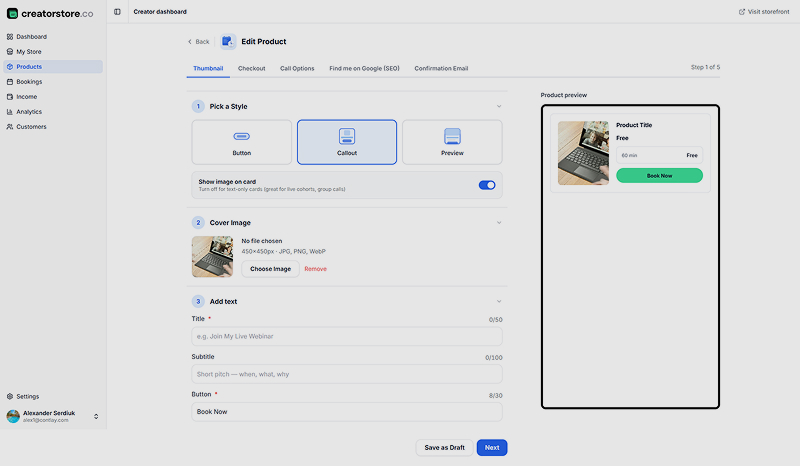This screenshot has height=466, width=800.
Task: Collapse the Pick a Style section
Action: coord(499,107)
